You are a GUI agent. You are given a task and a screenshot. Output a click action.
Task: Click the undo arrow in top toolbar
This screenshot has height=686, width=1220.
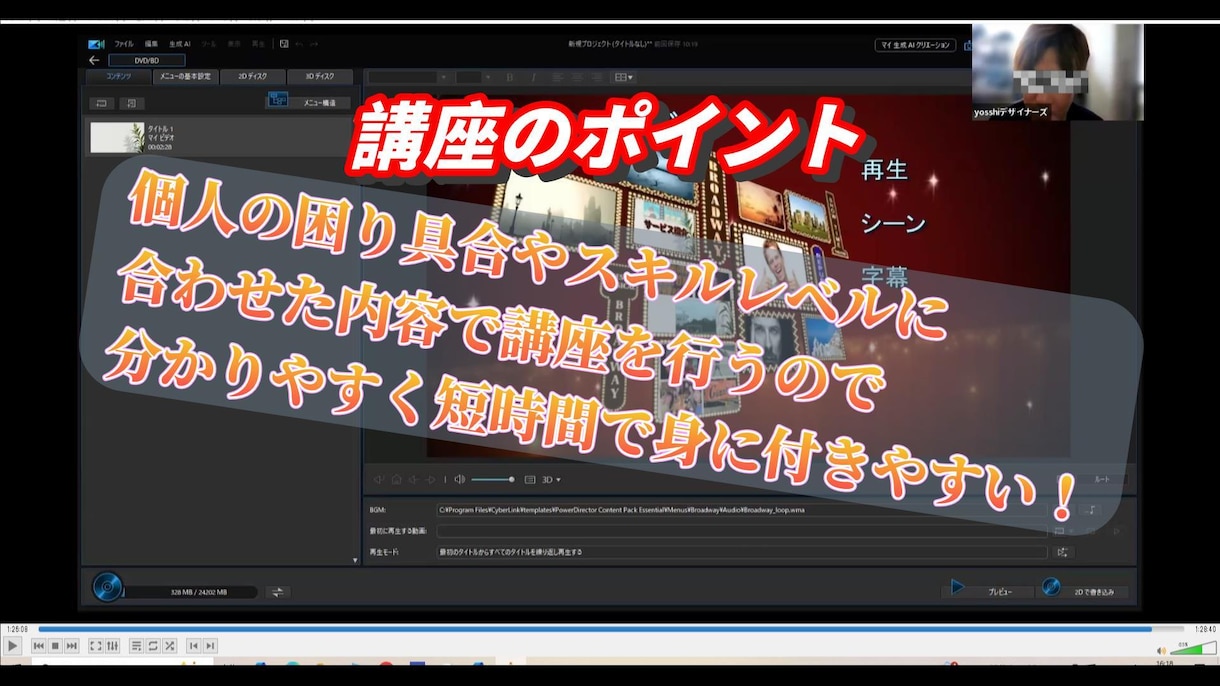tap(300, 44)
